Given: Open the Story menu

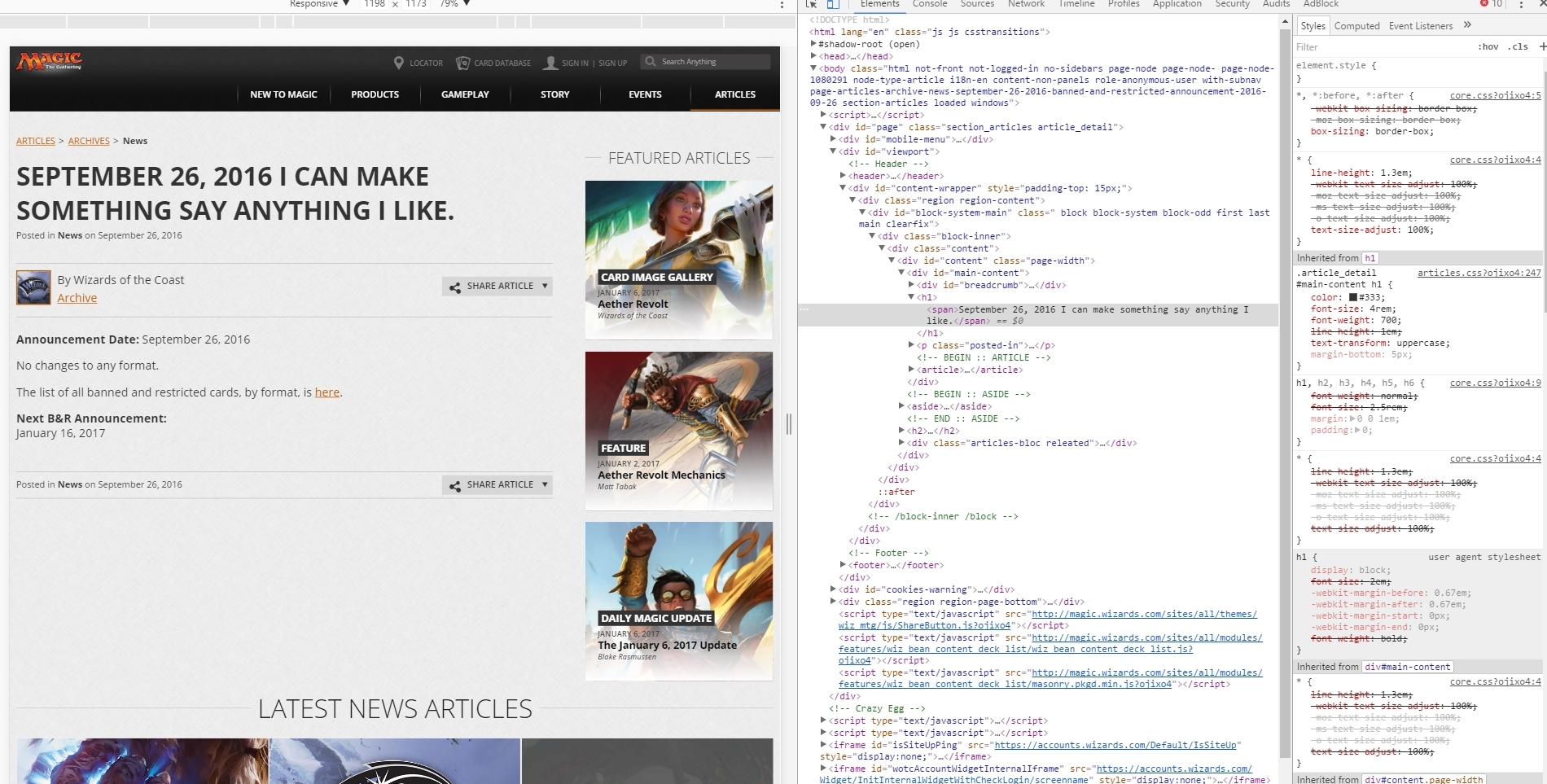Looking at the screenshot, I should (554, 94).
